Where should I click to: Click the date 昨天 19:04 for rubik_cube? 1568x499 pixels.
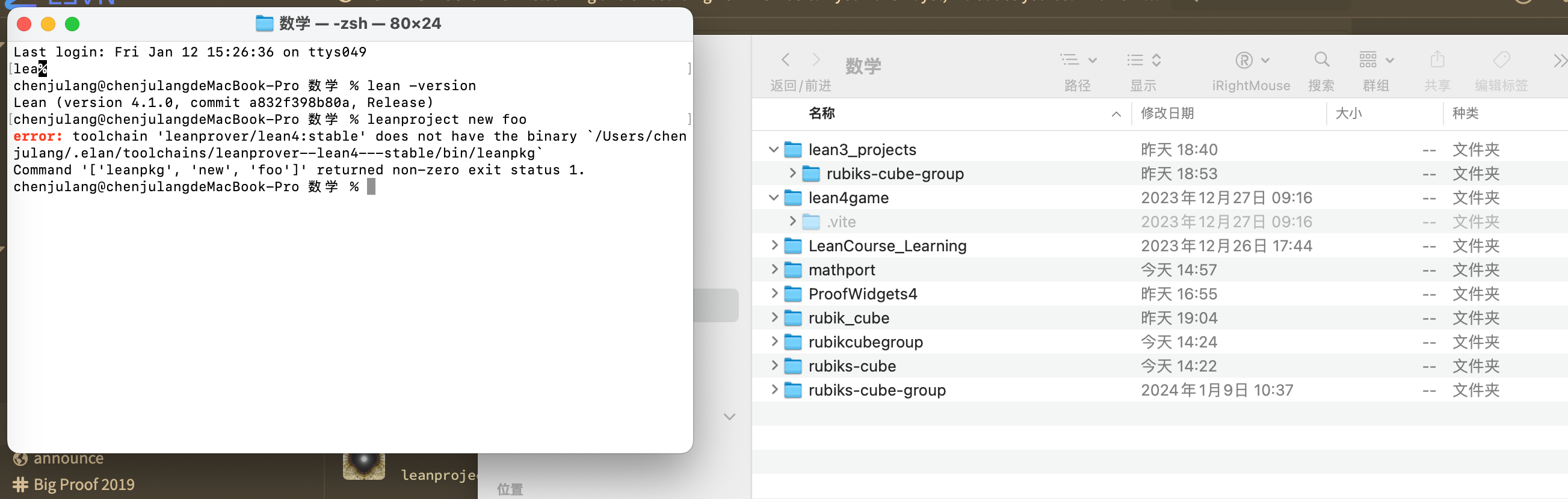tap(1179, 318)
